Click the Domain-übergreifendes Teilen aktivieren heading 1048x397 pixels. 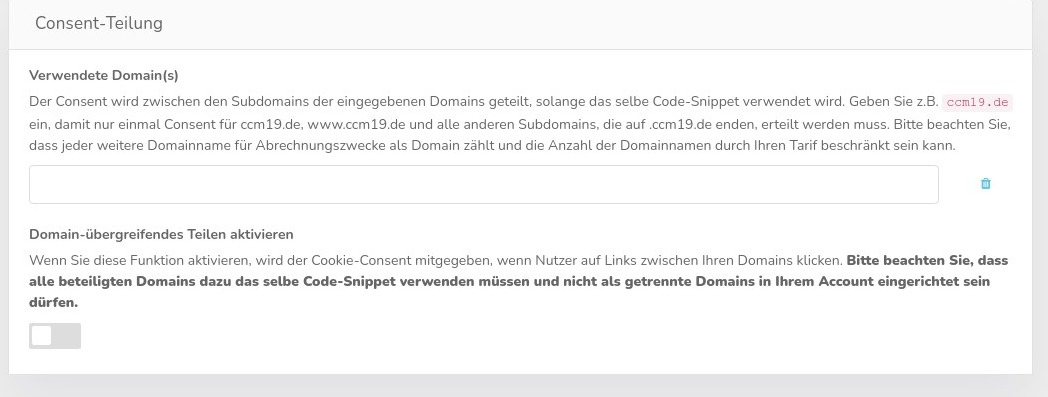[161, 235]
